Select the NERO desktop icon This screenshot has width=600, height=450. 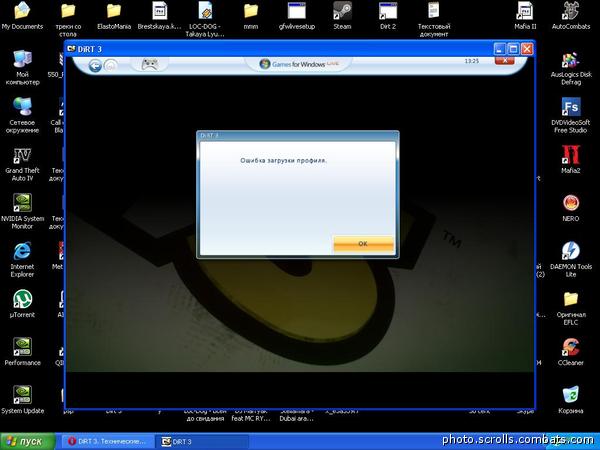pyautogui.click(x=571, y=208)
